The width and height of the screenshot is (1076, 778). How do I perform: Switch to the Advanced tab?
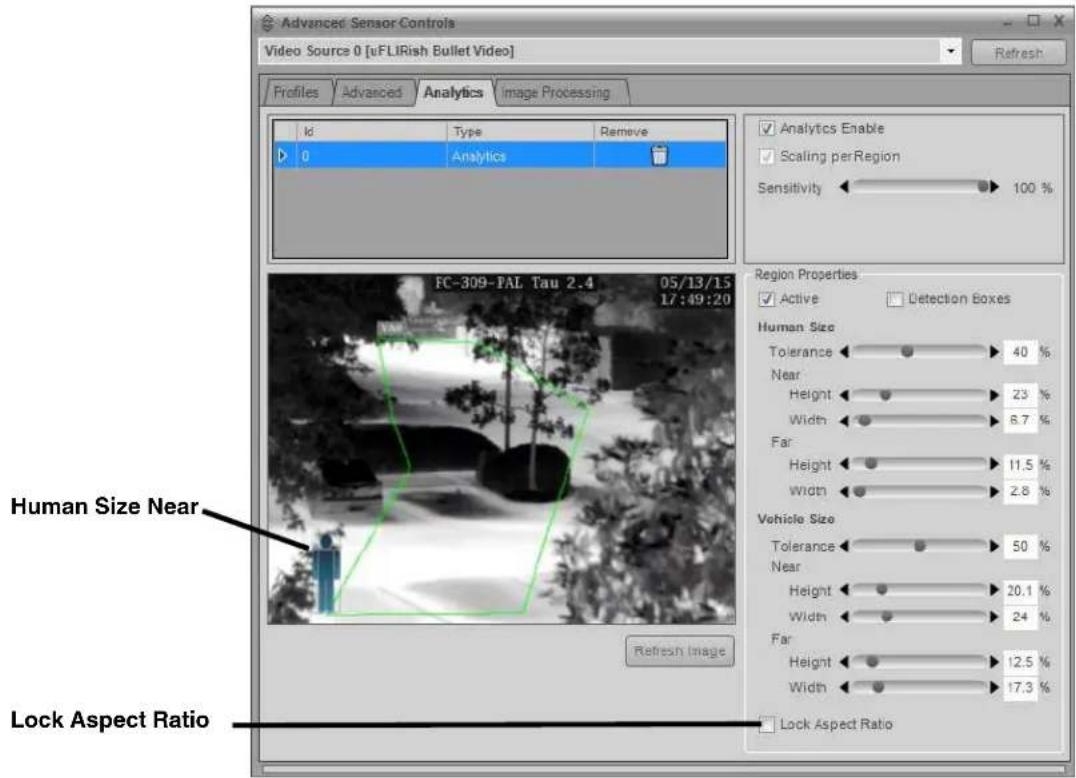pos(371,93)
